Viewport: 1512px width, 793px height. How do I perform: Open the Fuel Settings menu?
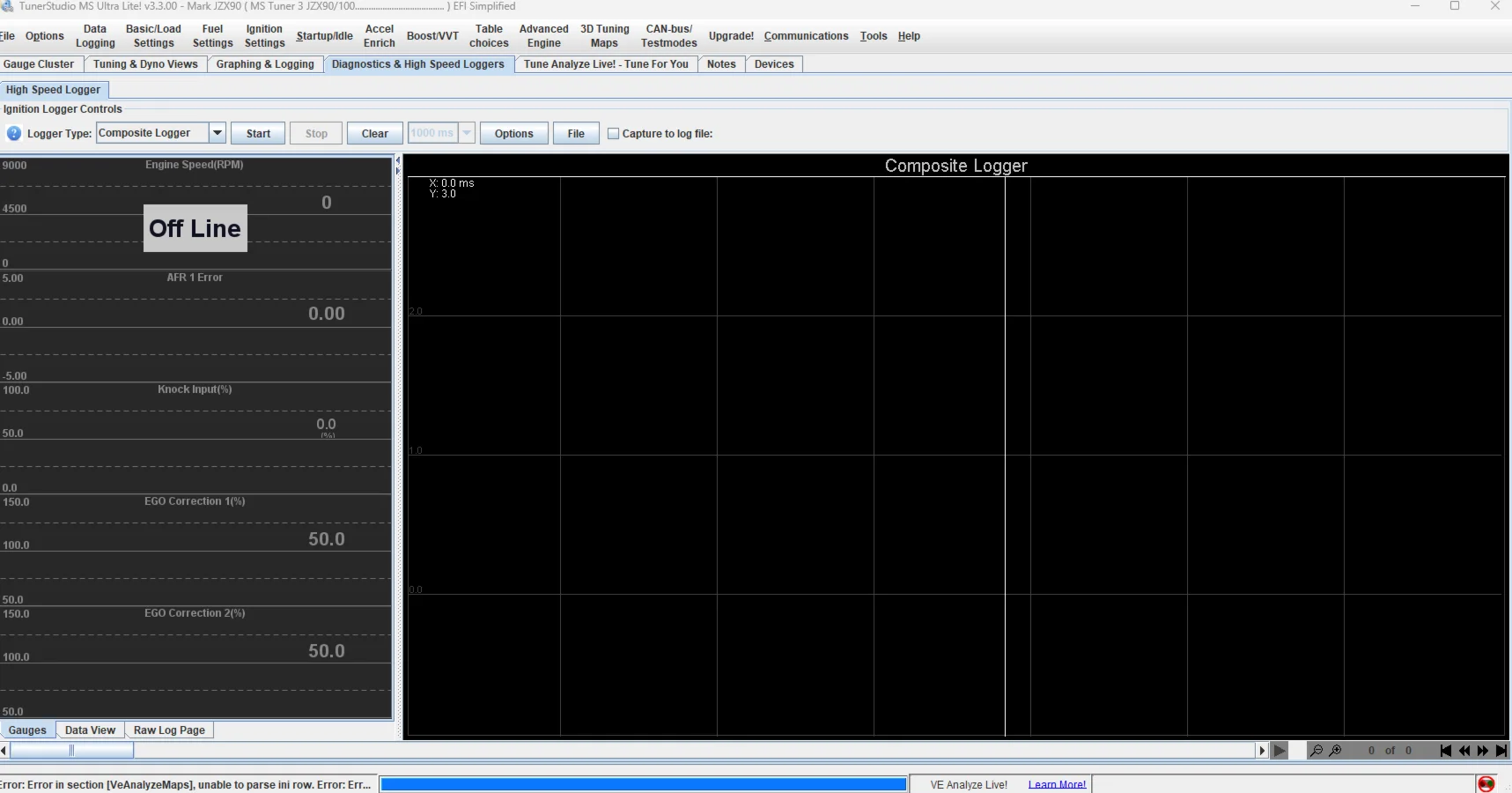(212, 36)
